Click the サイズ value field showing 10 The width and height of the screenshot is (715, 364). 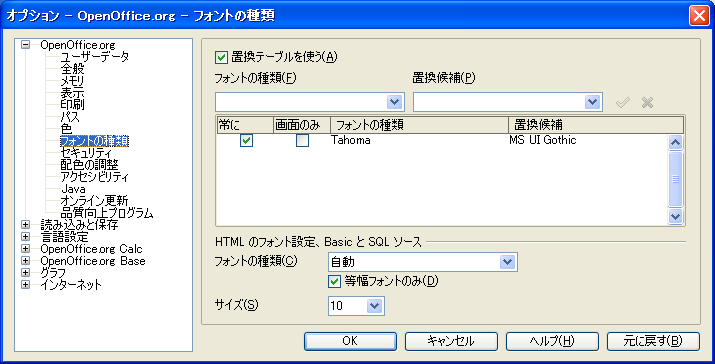348,306
